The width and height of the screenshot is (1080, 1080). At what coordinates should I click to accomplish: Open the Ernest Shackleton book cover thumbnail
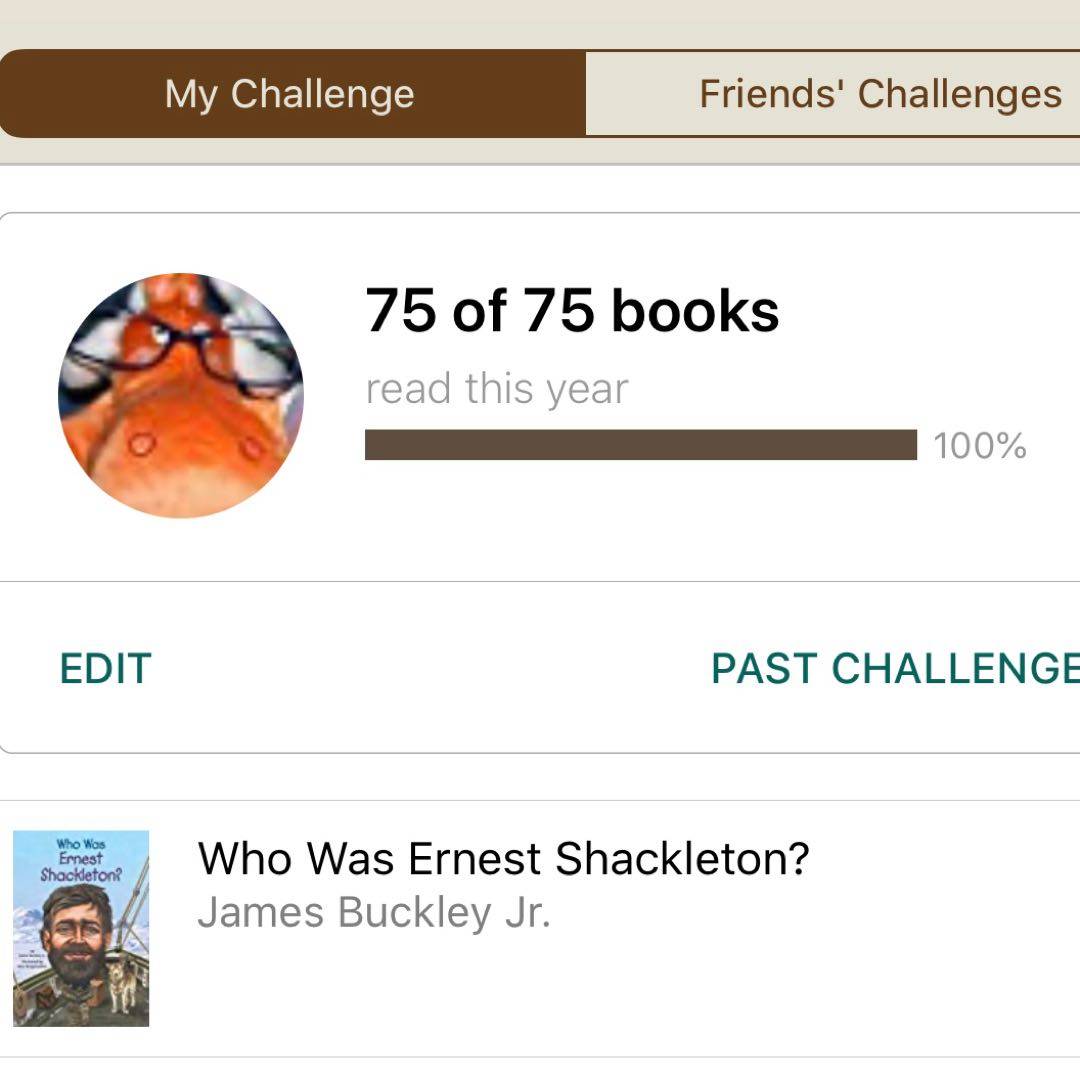coord(81,928)
